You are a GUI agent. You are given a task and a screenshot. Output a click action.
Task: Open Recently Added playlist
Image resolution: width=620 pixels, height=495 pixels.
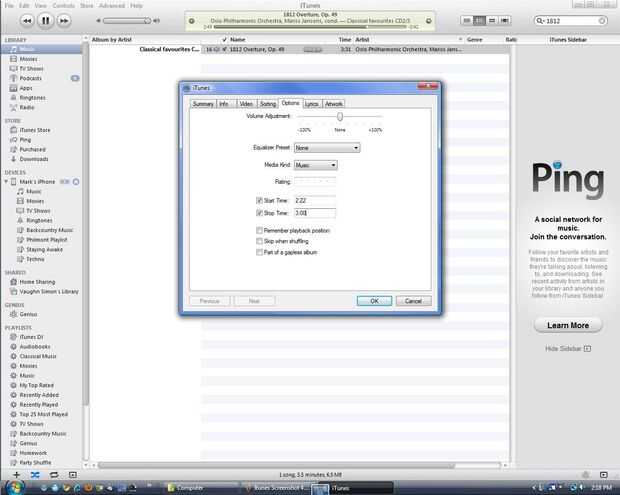[39, 395]
